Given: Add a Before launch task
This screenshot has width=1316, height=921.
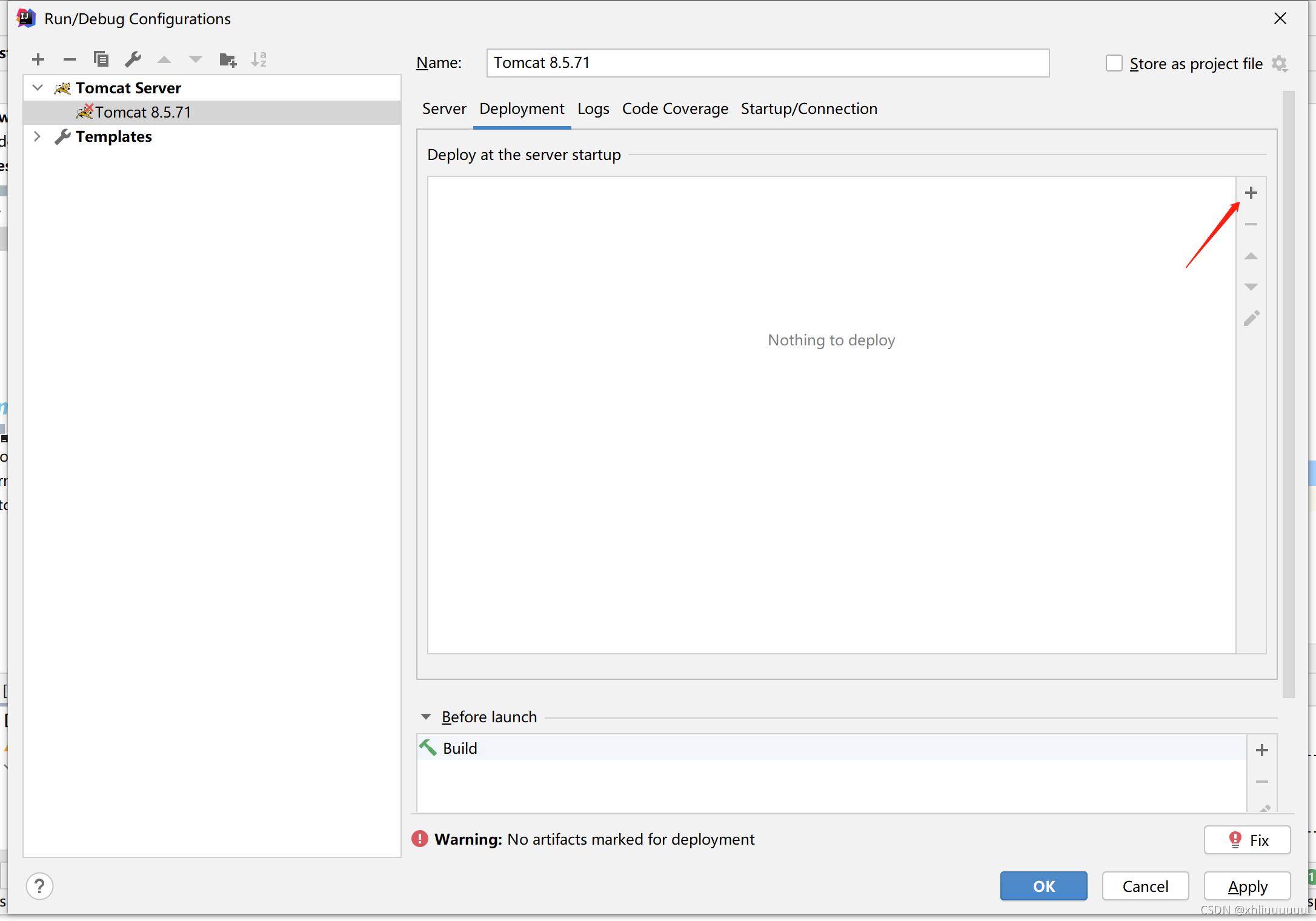Looking at the screenshot, I should click(x=1262, y=750).
